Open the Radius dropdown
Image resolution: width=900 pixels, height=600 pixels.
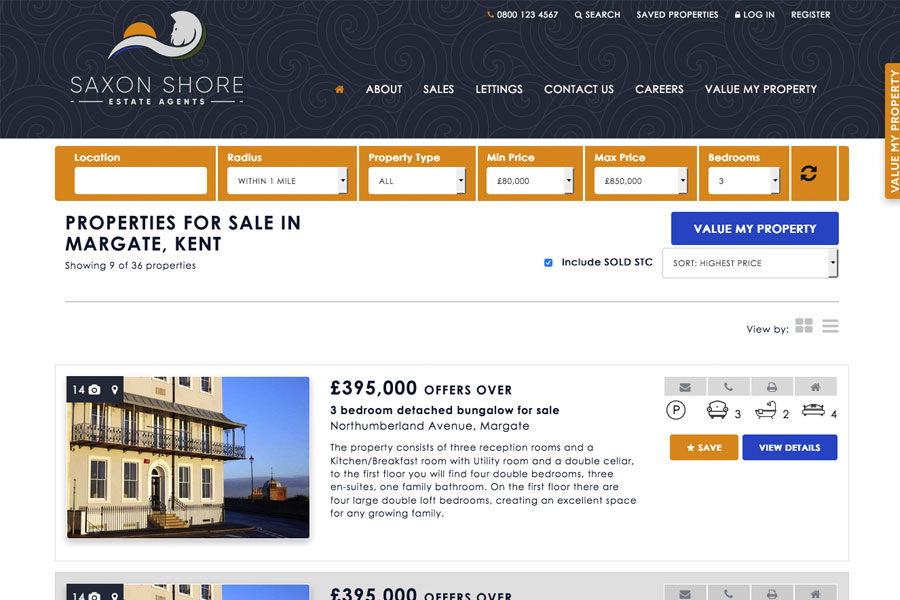click(287, 181)
